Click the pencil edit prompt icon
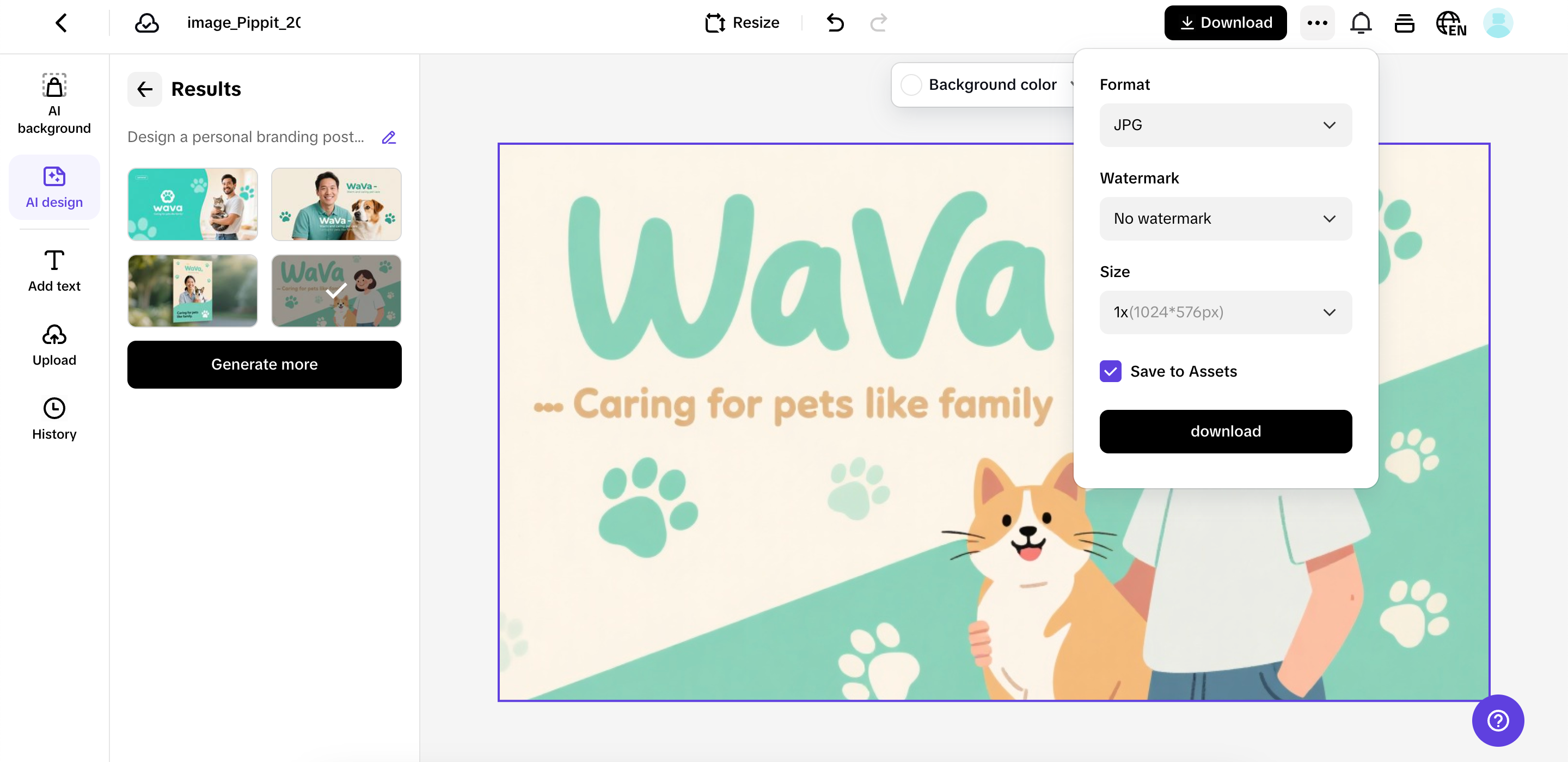Image resolution: width=1568 pixels, height=762 pixels. (x=389, y=138)
